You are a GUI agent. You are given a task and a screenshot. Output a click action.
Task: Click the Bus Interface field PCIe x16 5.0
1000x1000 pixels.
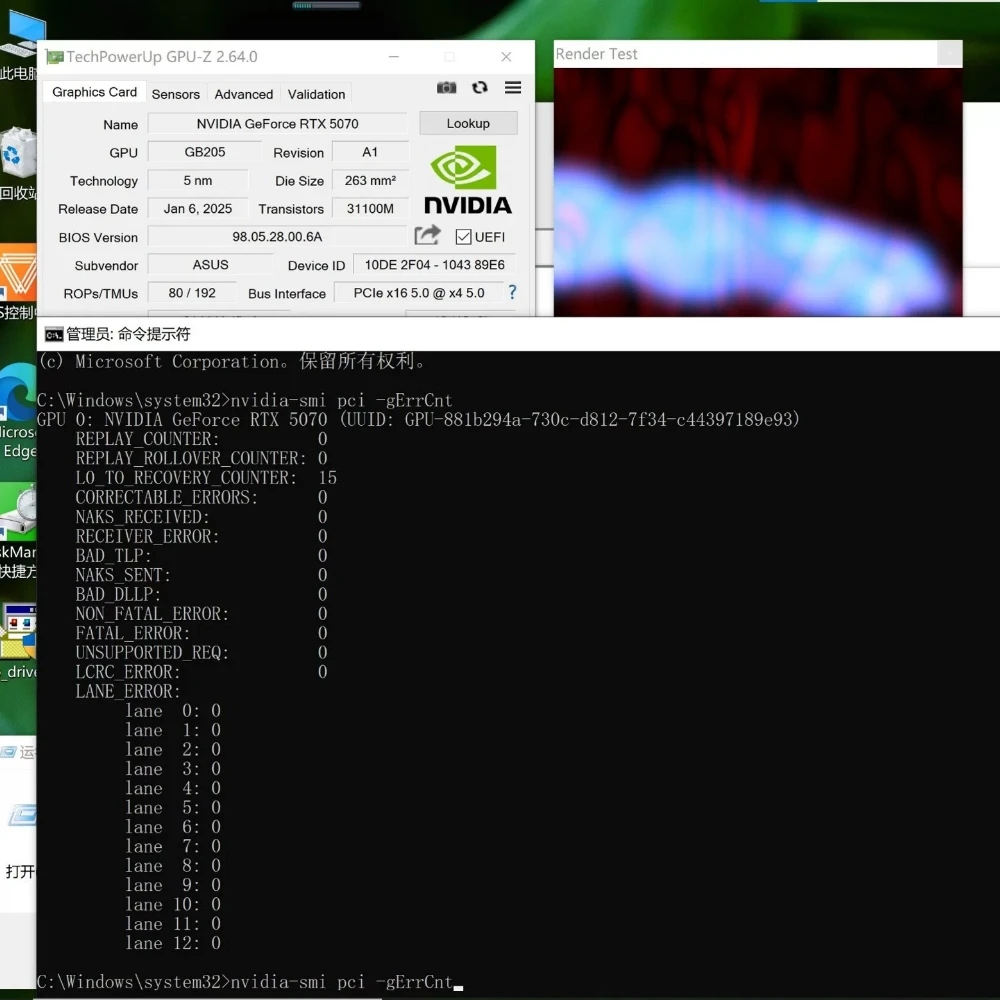pyautogui.click(x=419, y=293)
